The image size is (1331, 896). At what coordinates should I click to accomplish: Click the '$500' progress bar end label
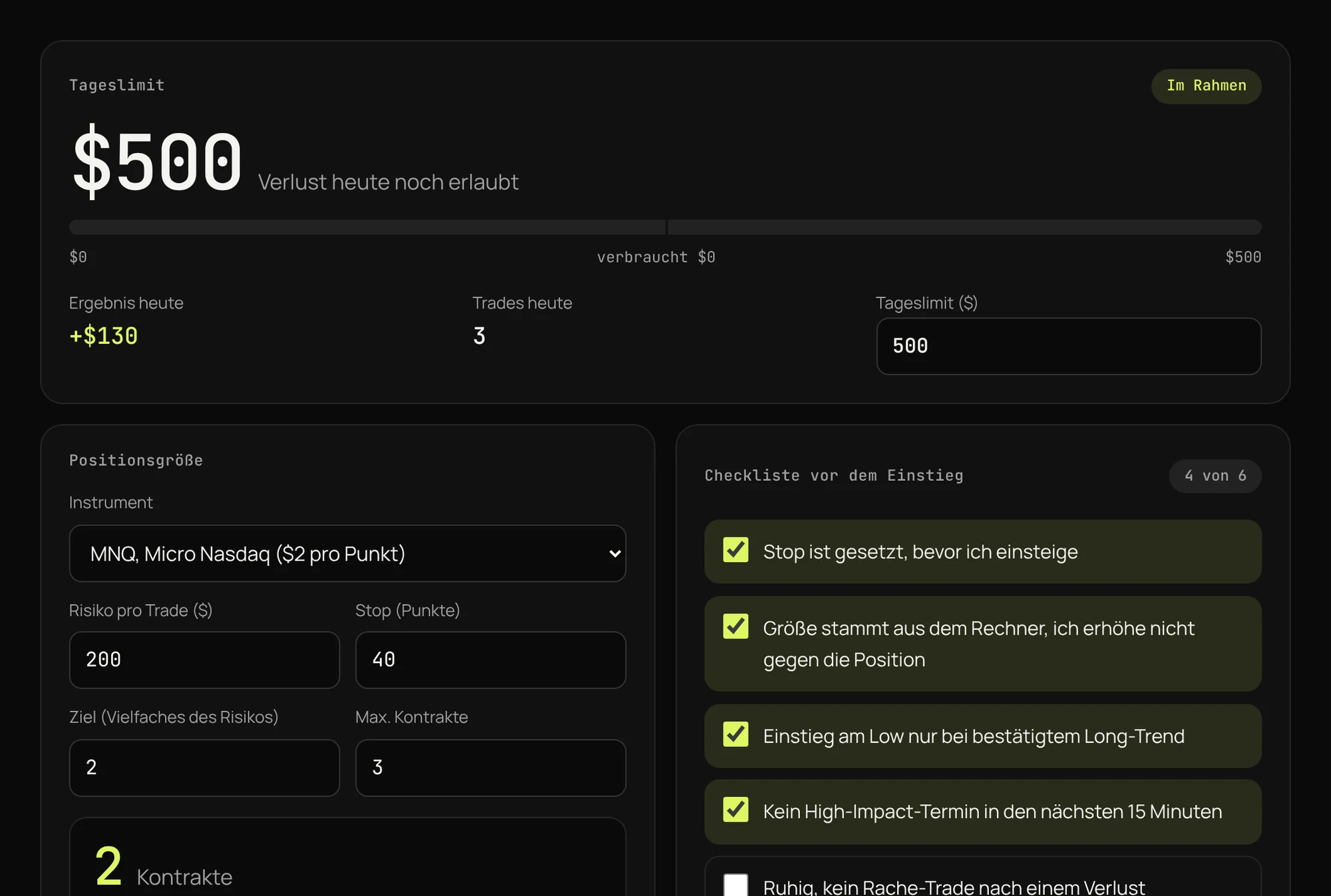[x=1243, y=257]
